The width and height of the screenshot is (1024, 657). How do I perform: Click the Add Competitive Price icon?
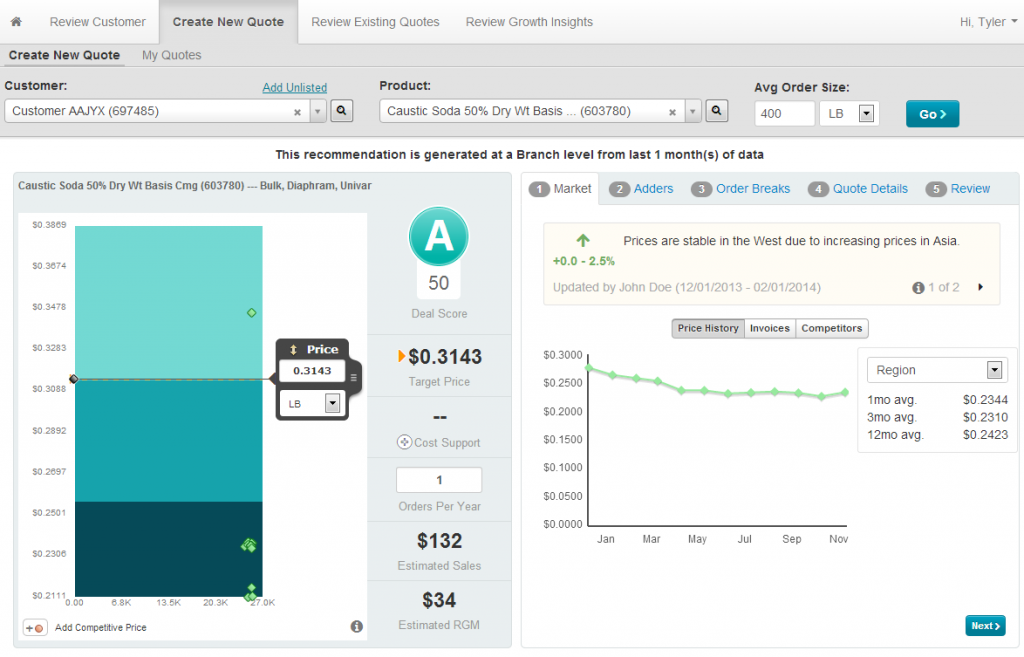tap(34, 627)
